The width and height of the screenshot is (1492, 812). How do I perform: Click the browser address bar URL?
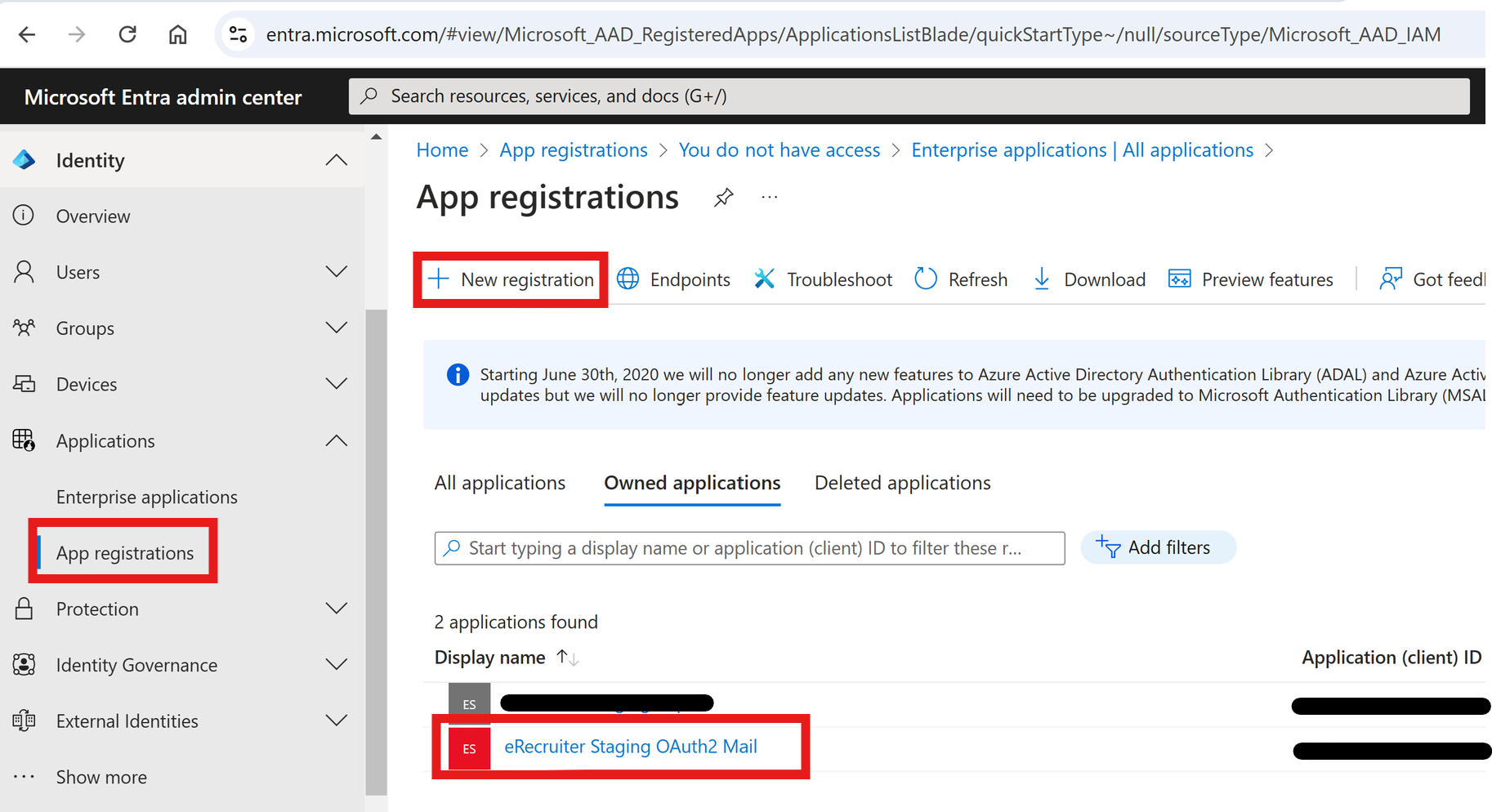click(853, 34)
